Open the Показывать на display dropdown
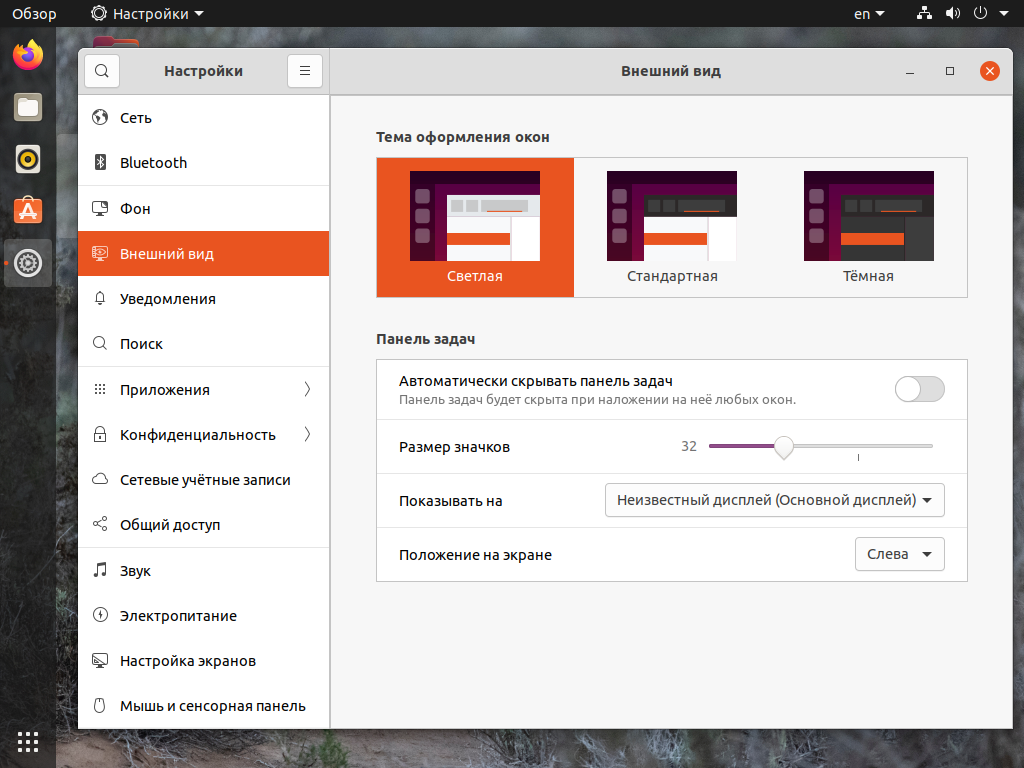This screenshot has height=768, width=1024. (775, 500)
